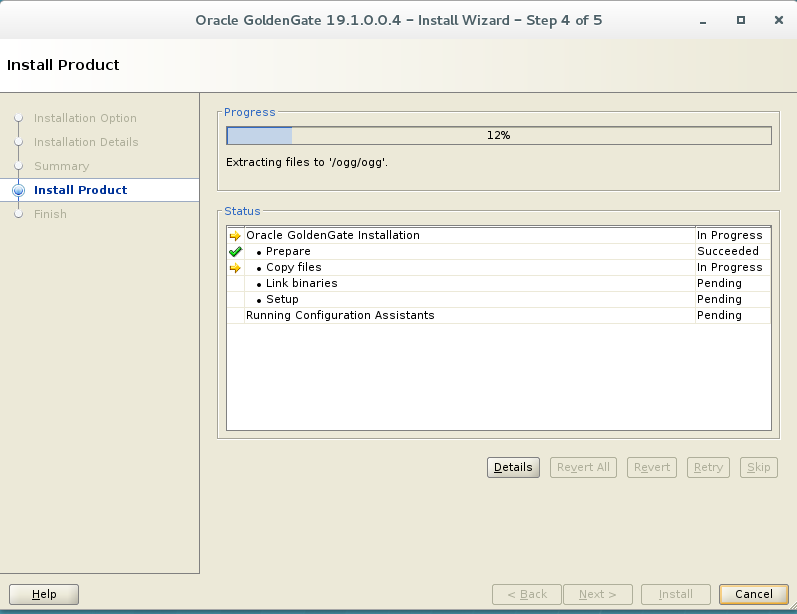
Task: Click Pending status for Link binaries
Action: 719,284
